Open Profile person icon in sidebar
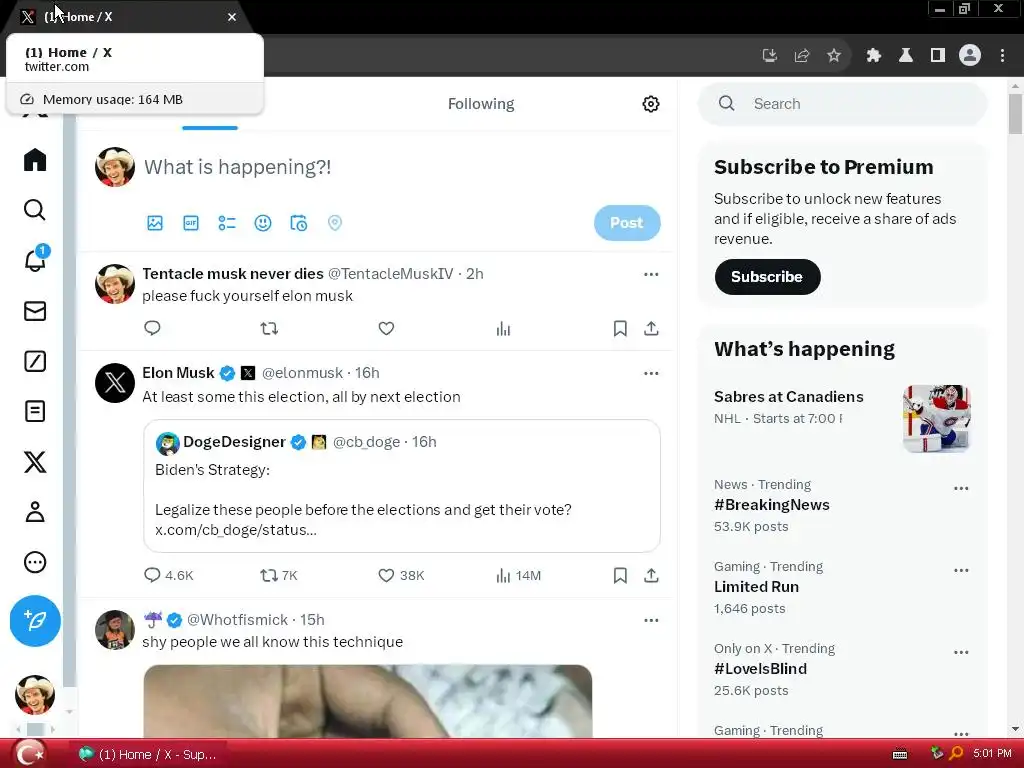Image resolution: width=1024 pixels, height=768 pixels. tap(35, 511)
